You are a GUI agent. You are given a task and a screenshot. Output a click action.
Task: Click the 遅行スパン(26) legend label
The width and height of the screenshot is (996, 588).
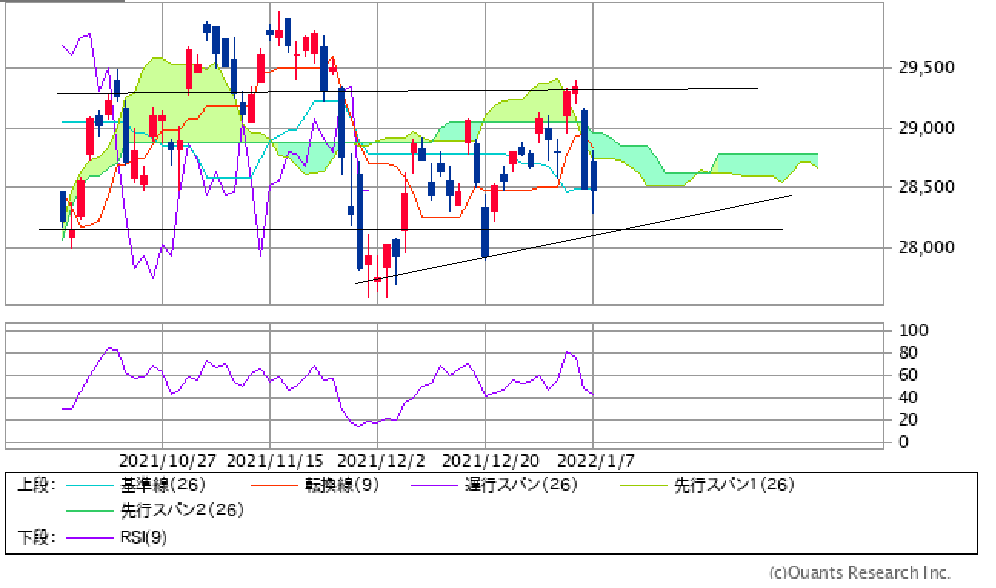521,485
